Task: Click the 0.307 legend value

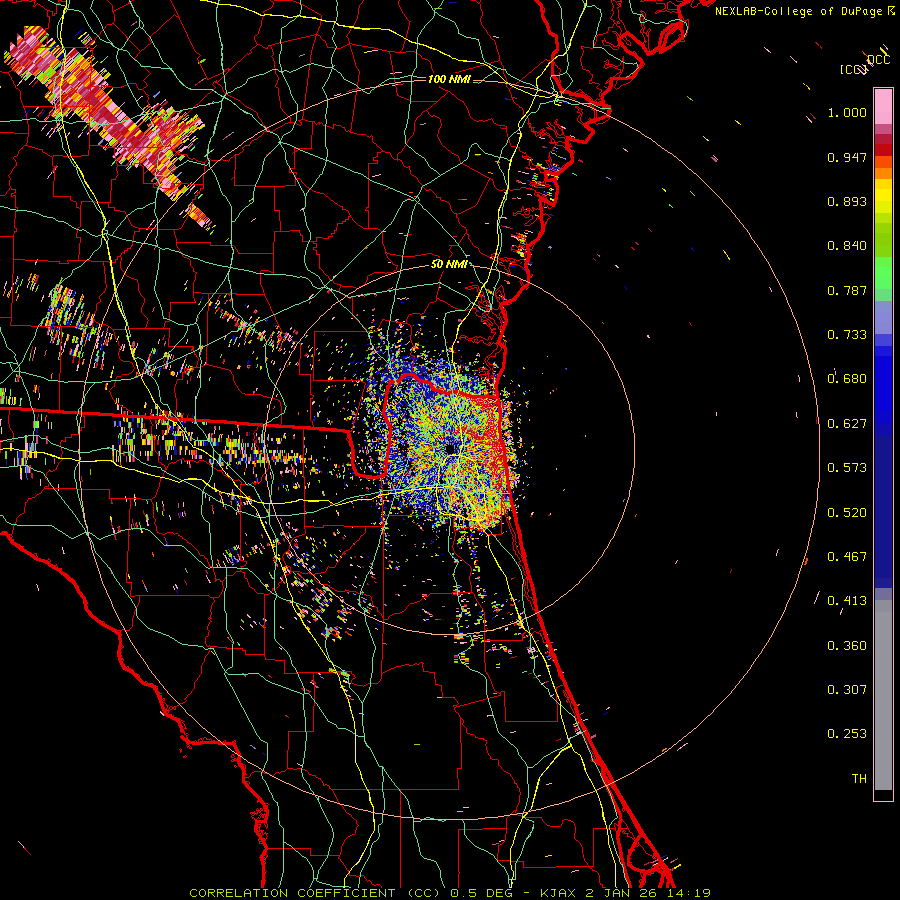Action: click(x=847, y=690)
